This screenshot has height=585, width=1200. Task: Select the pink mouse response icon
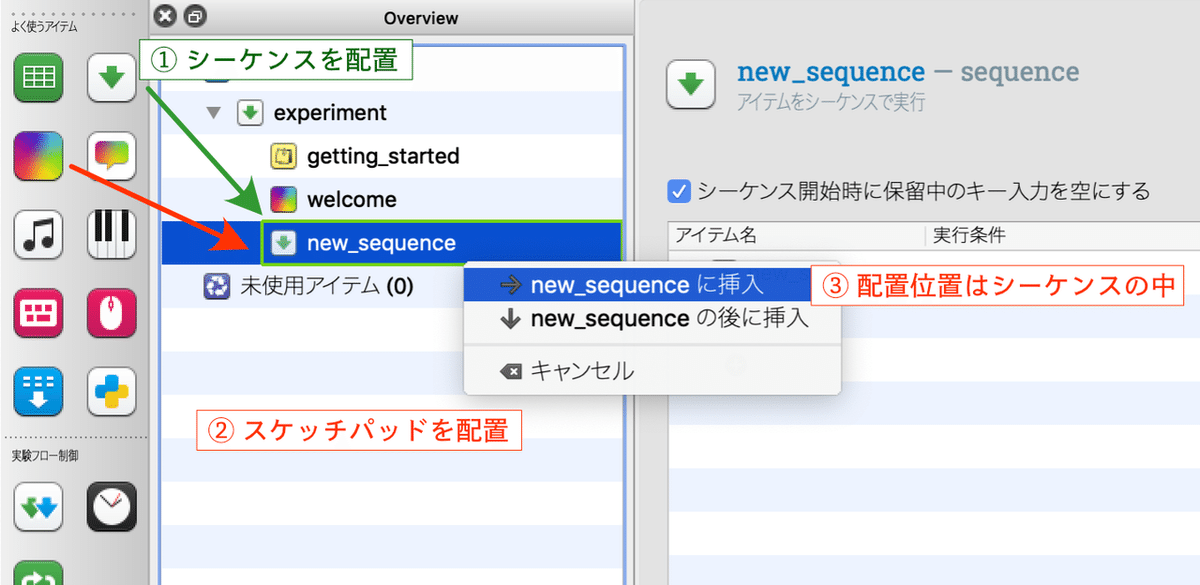[111, 314]
